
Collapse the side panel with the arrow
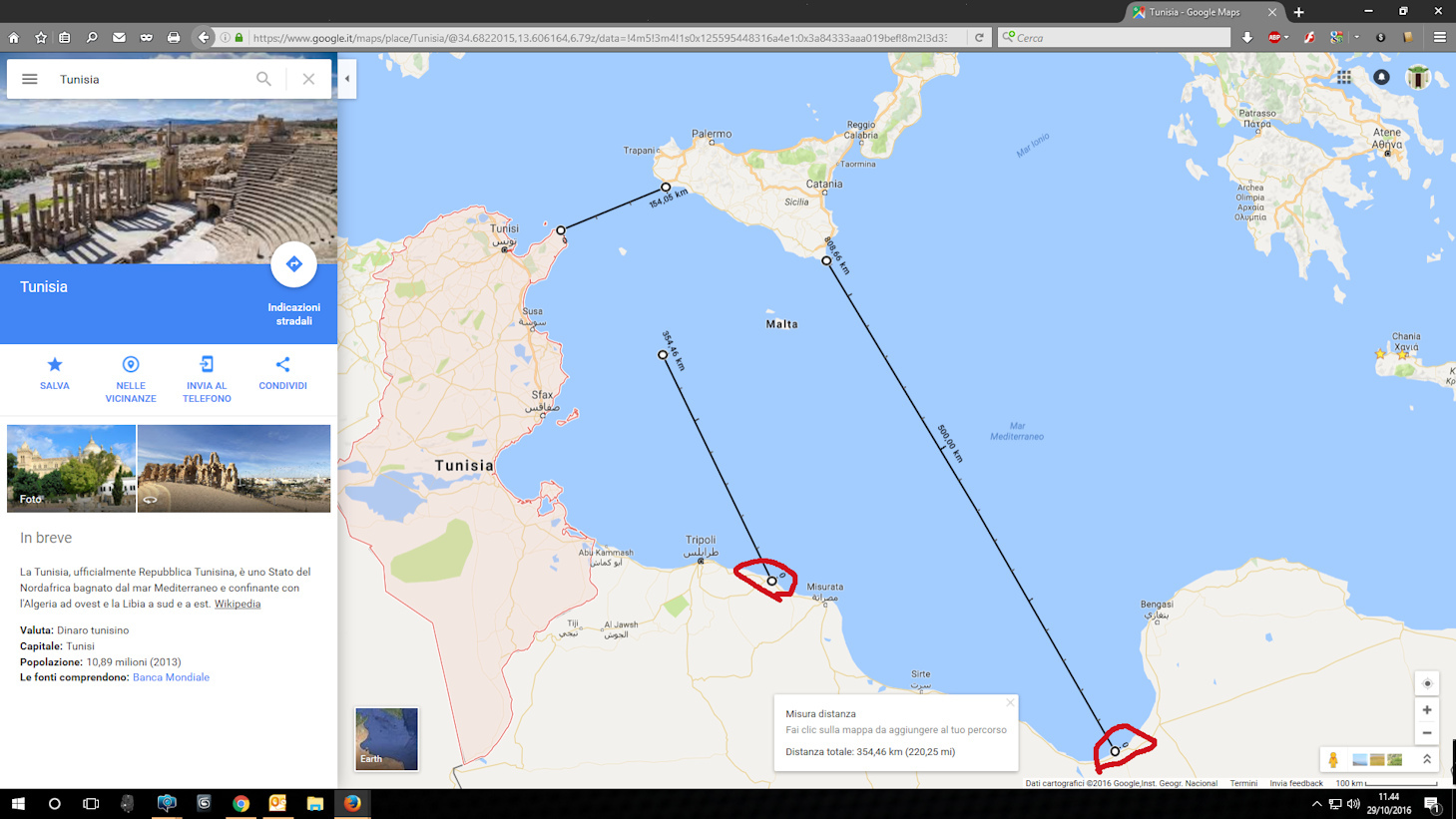click(x=347, y=79)
